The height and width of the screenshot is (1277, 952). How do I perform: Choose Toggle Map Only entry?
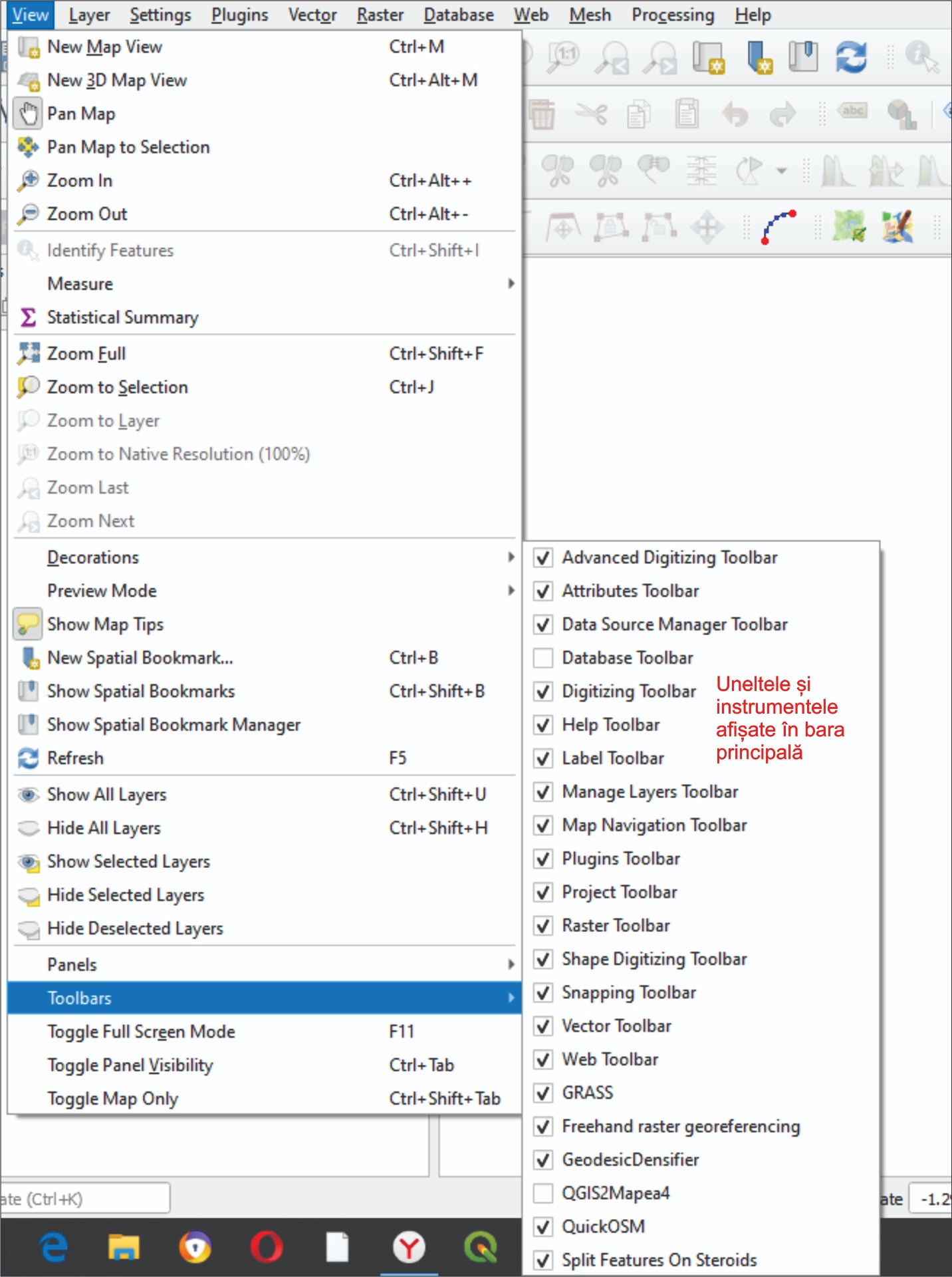tap(264, 1098)
